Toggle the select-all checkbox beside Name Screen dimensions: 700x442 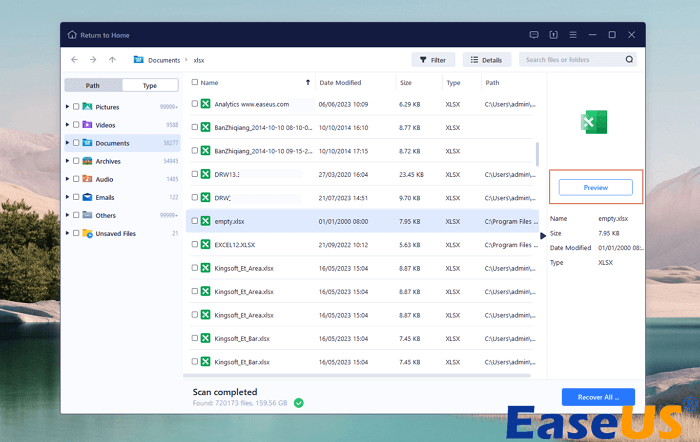[x=194, y=83]
